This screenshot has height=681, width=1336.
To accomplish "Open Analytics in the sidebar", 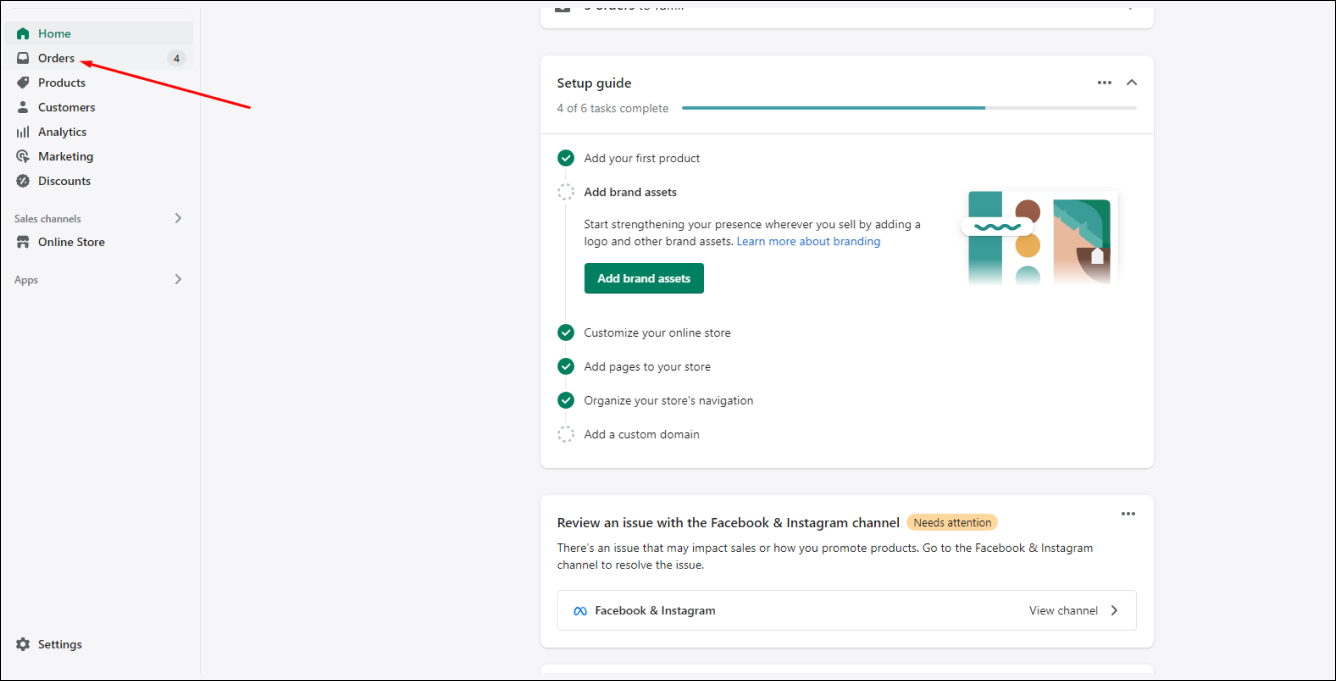I will pyautogui.click(x=98, y=132).
